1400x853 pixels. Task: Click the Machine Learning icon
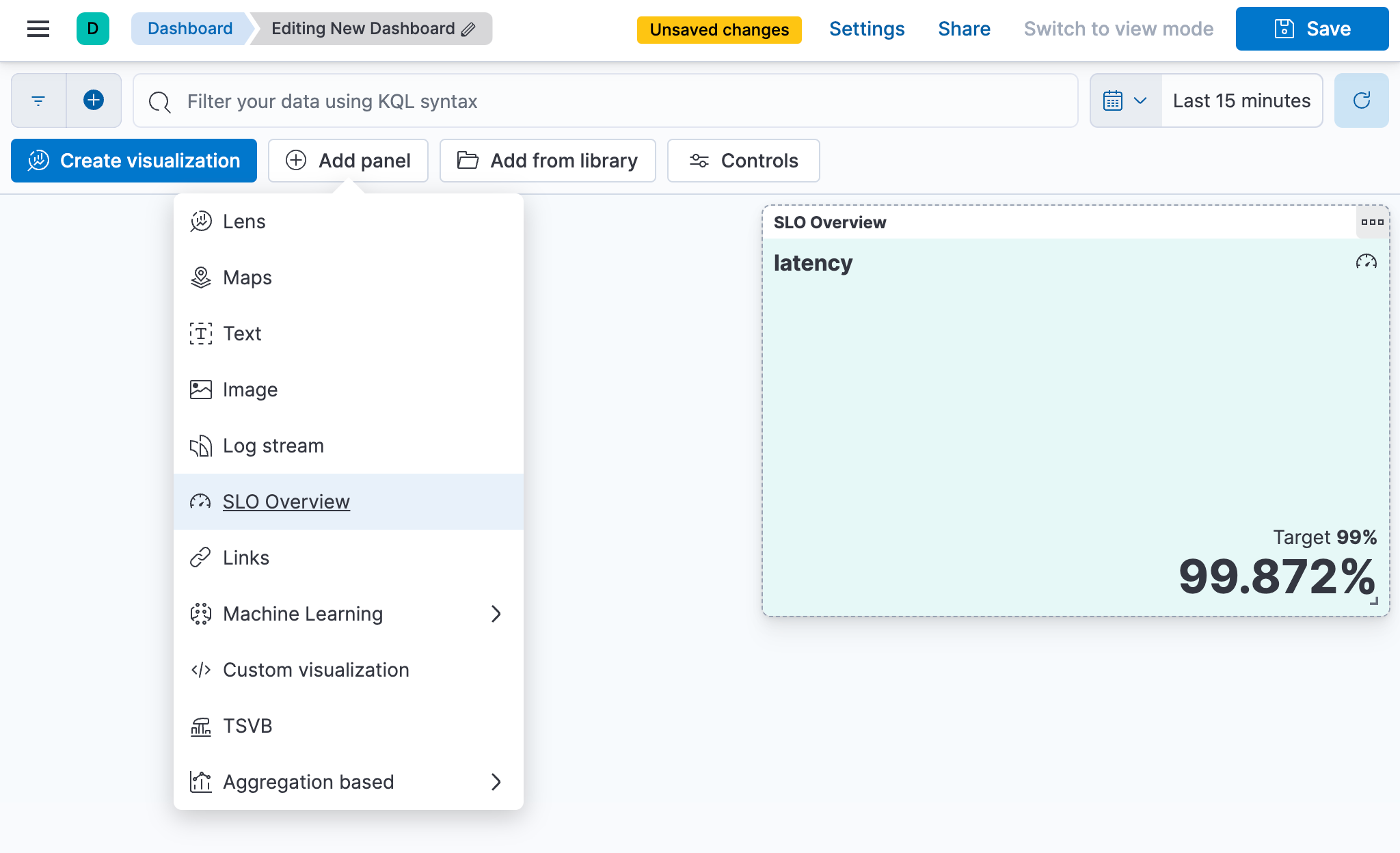coord(201,613)
